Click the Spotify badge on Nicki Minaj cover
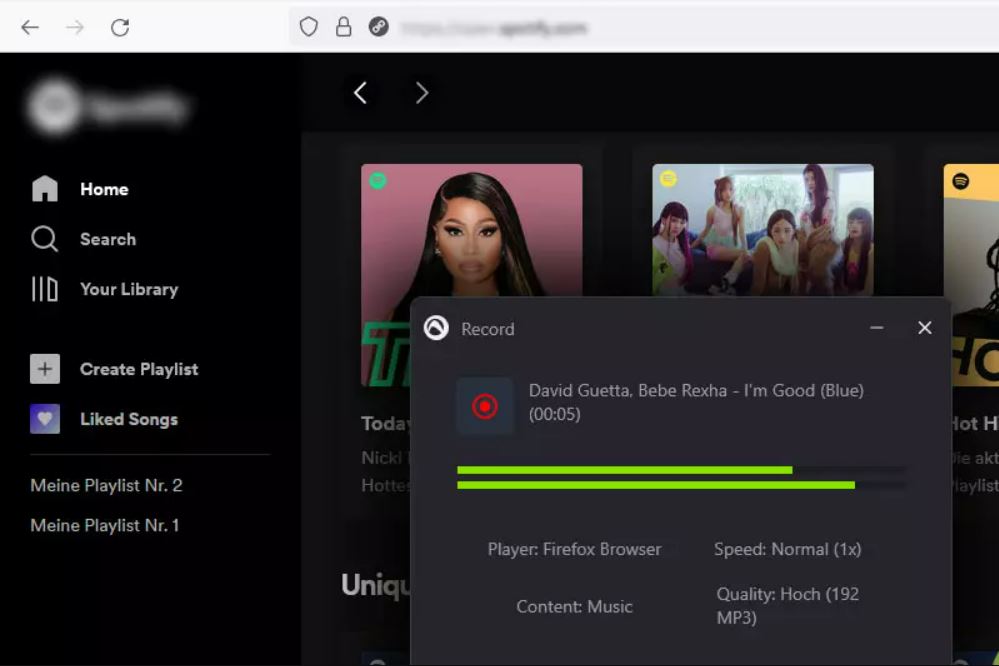 click(378, 180)
